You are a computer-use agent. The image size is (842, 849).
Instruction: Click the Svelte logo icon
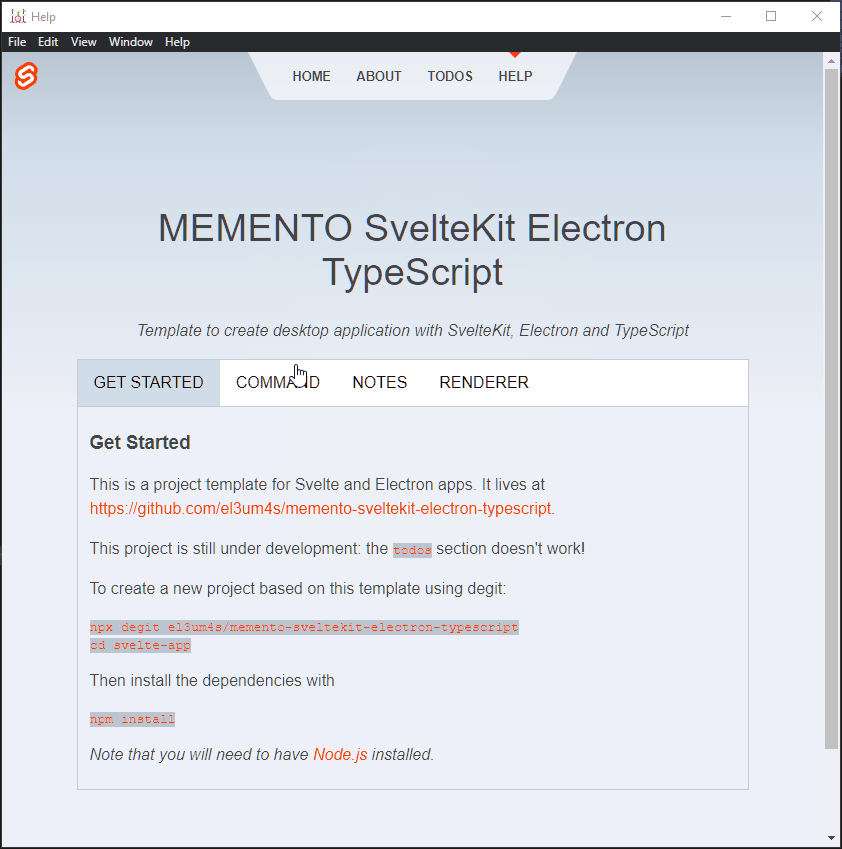pos(24,77)
